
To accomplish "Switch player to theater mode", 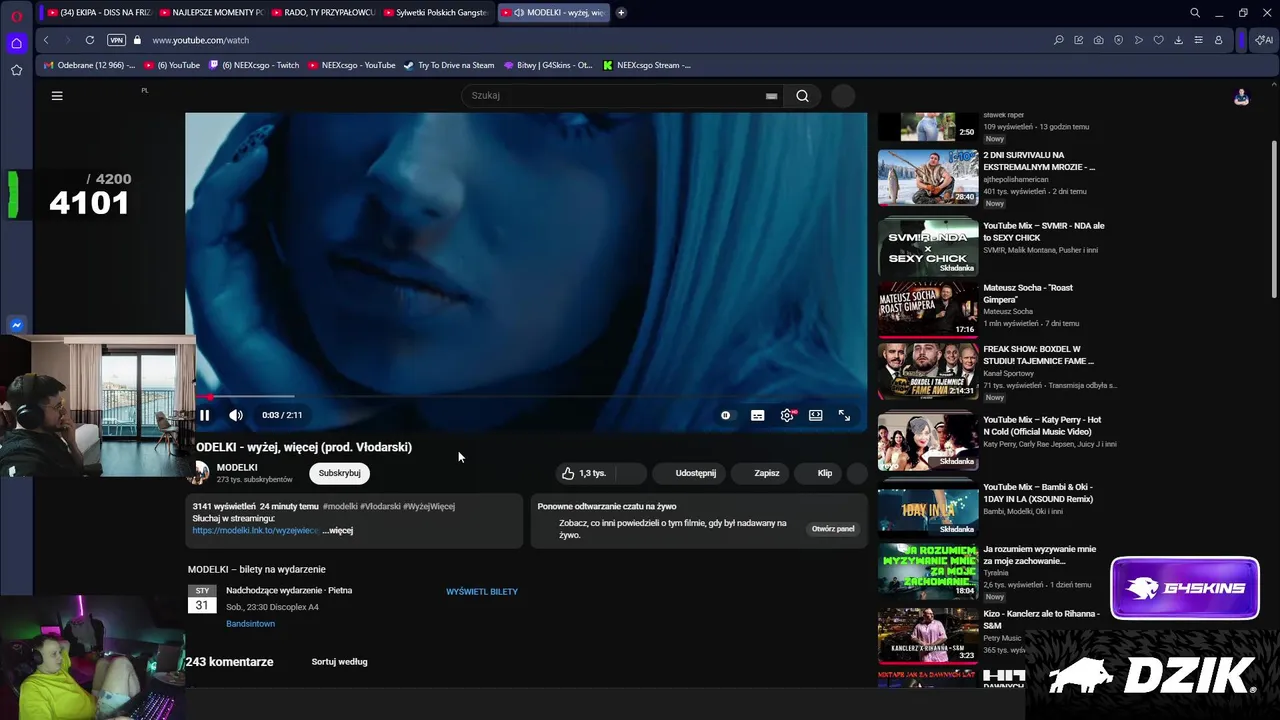I will tap(816, 415).
